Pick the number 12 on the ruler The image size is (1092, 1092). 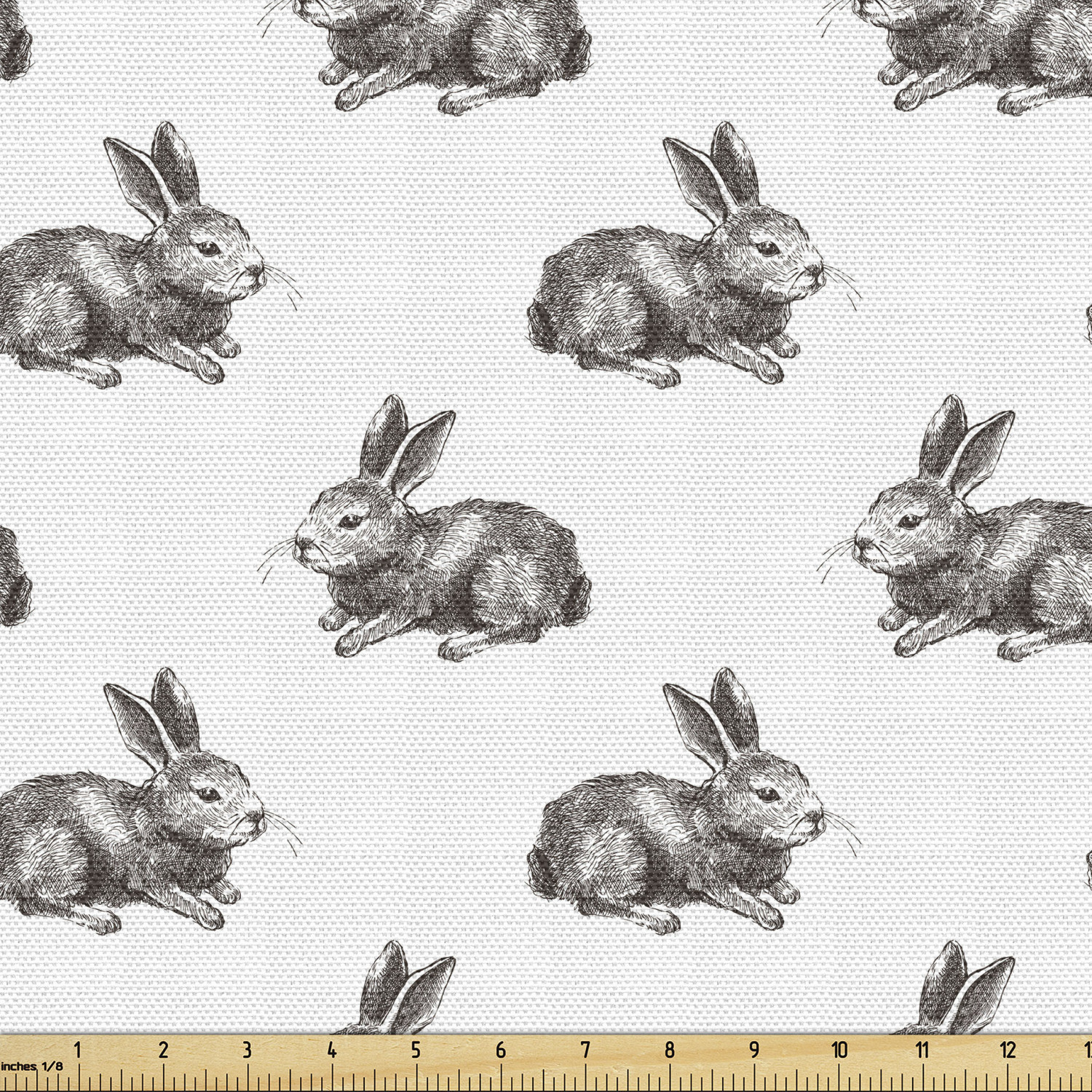pos(1008,1050)
